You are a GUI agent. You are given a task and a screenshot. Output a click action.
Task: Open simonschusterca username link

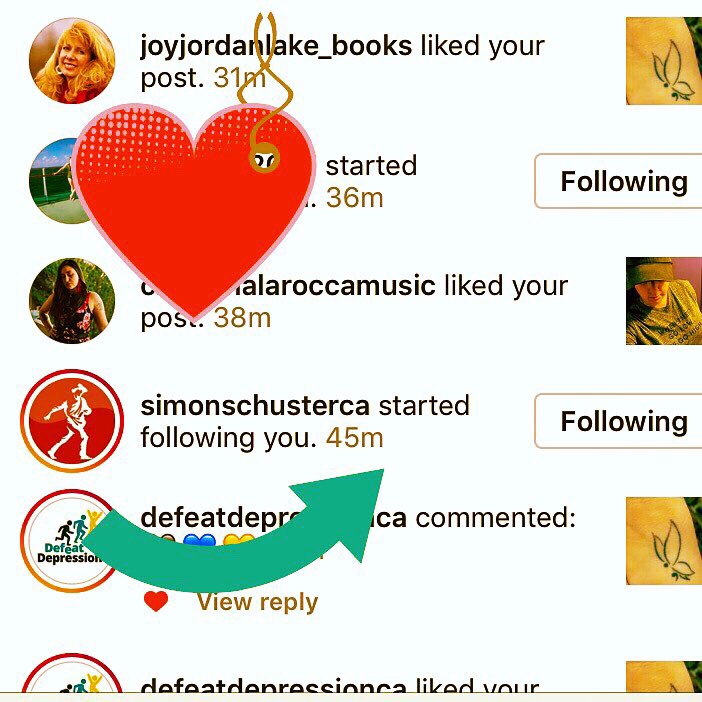pyautogui.click(x=255, y=406)
